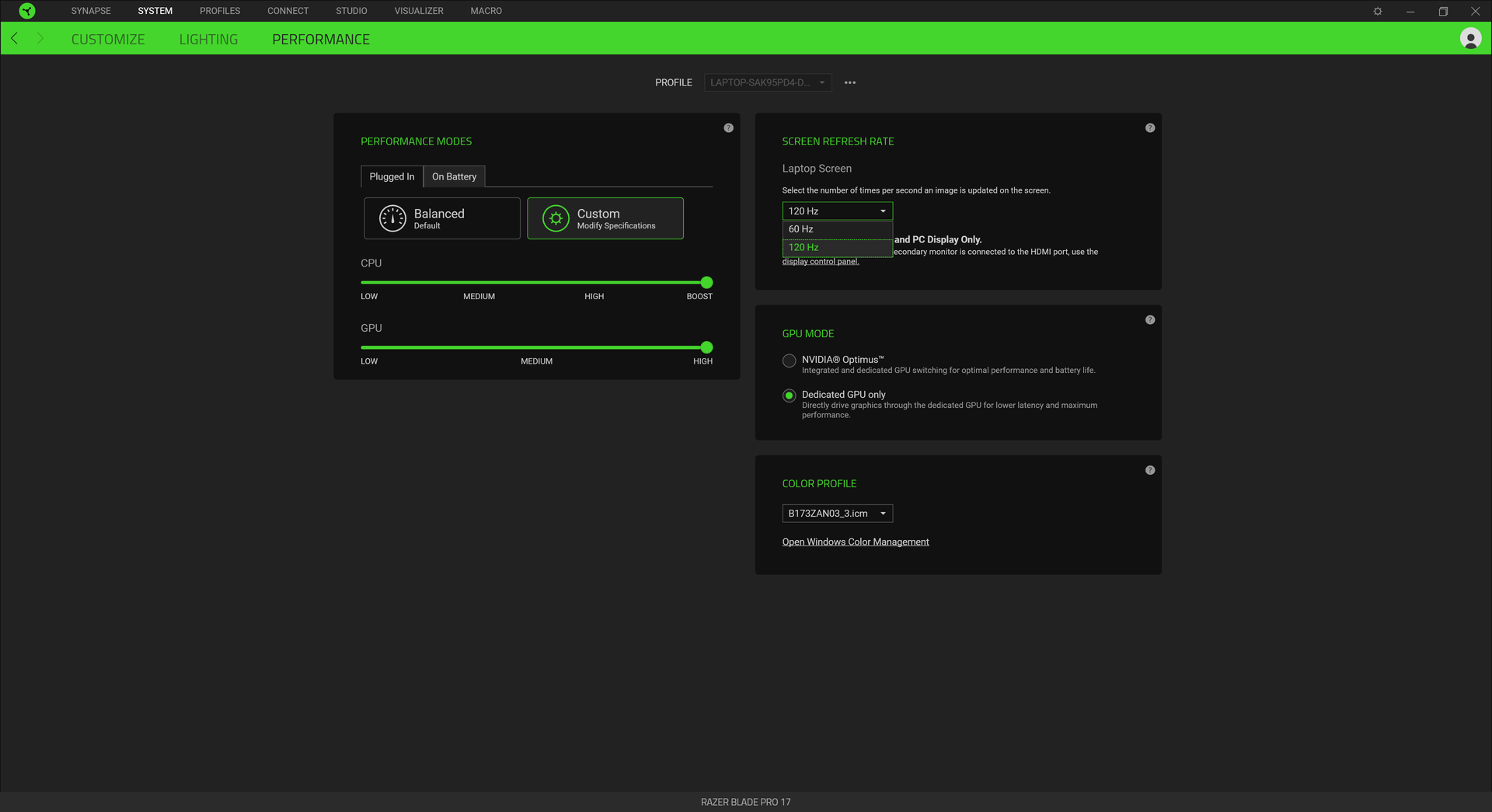Open the user account avatar
This screenshot has height=812, width=1492.
(1470, 38)
